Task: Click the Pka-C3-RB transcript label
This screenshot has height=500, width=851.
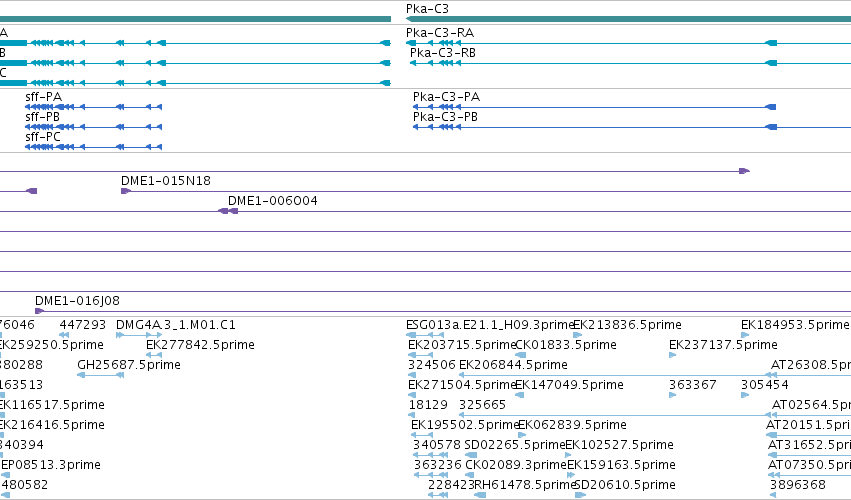Action: [442, 53]
